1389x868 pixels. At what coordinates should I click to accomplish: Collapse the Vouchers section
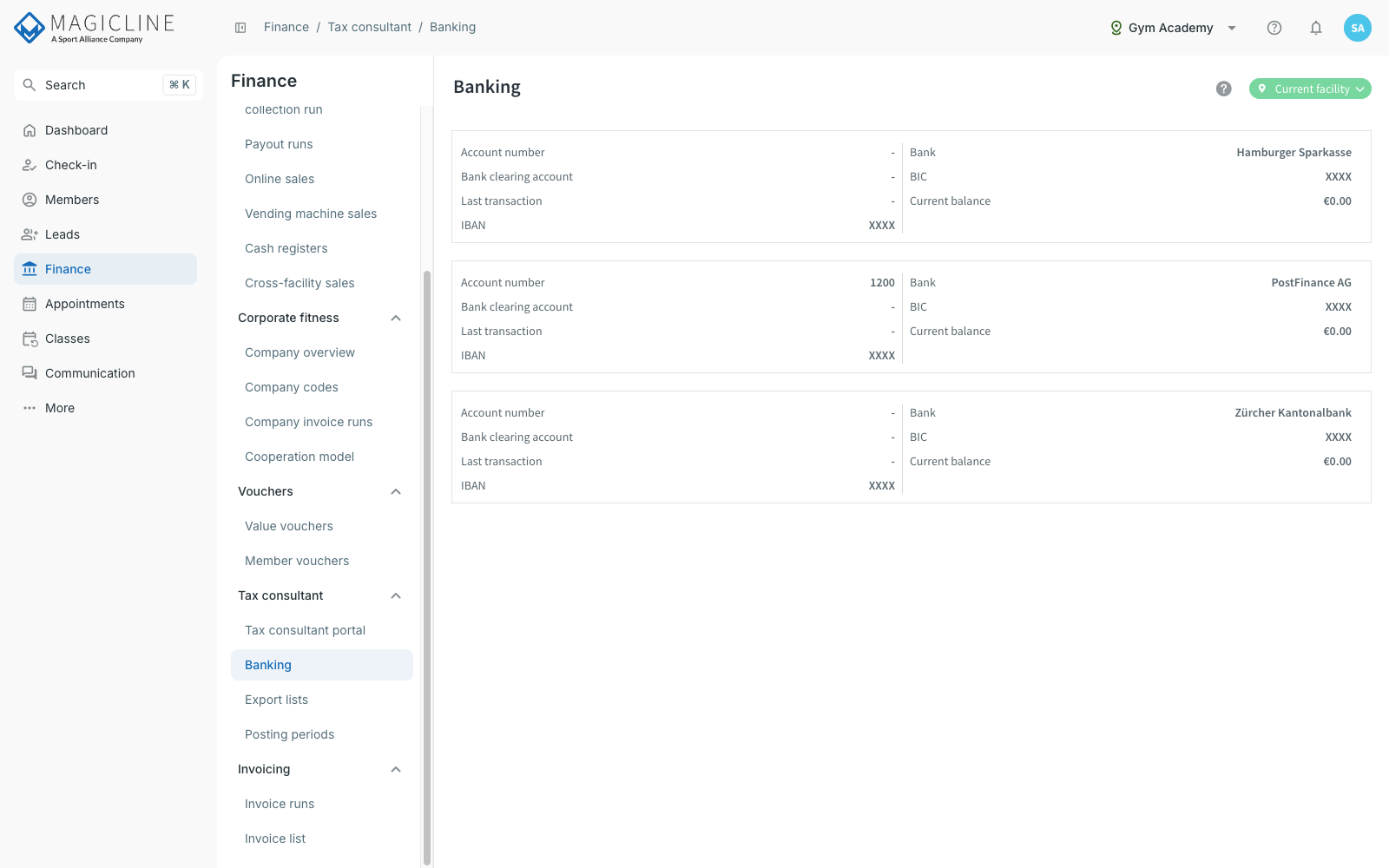point(396,491)
